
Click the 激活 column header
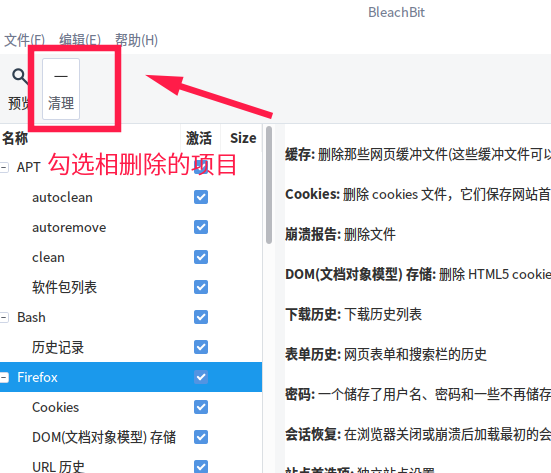click(199, 138)
